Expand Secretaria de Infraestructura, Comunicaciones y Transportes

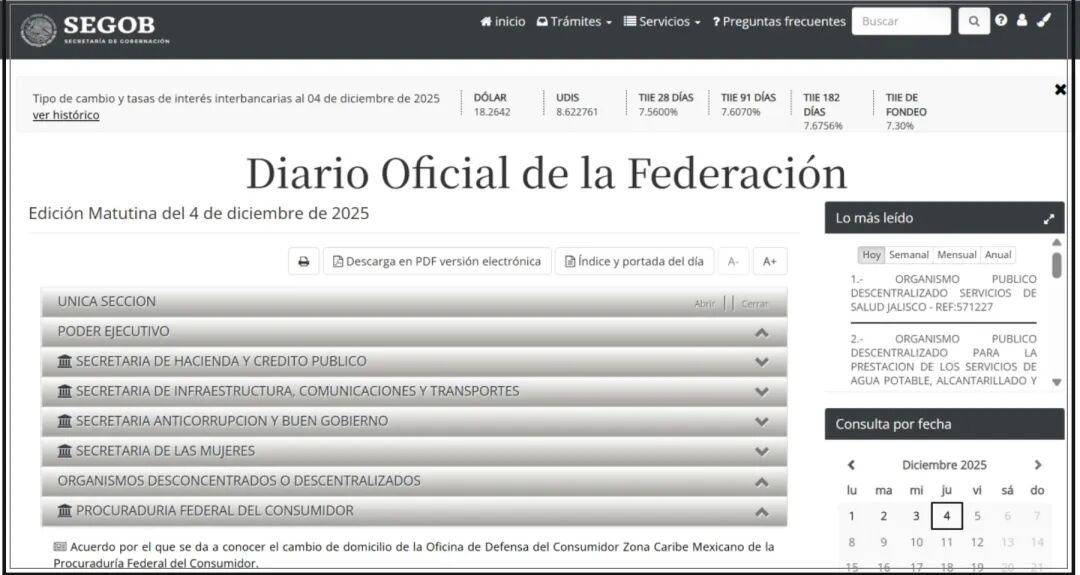click(x=414, y=391)
